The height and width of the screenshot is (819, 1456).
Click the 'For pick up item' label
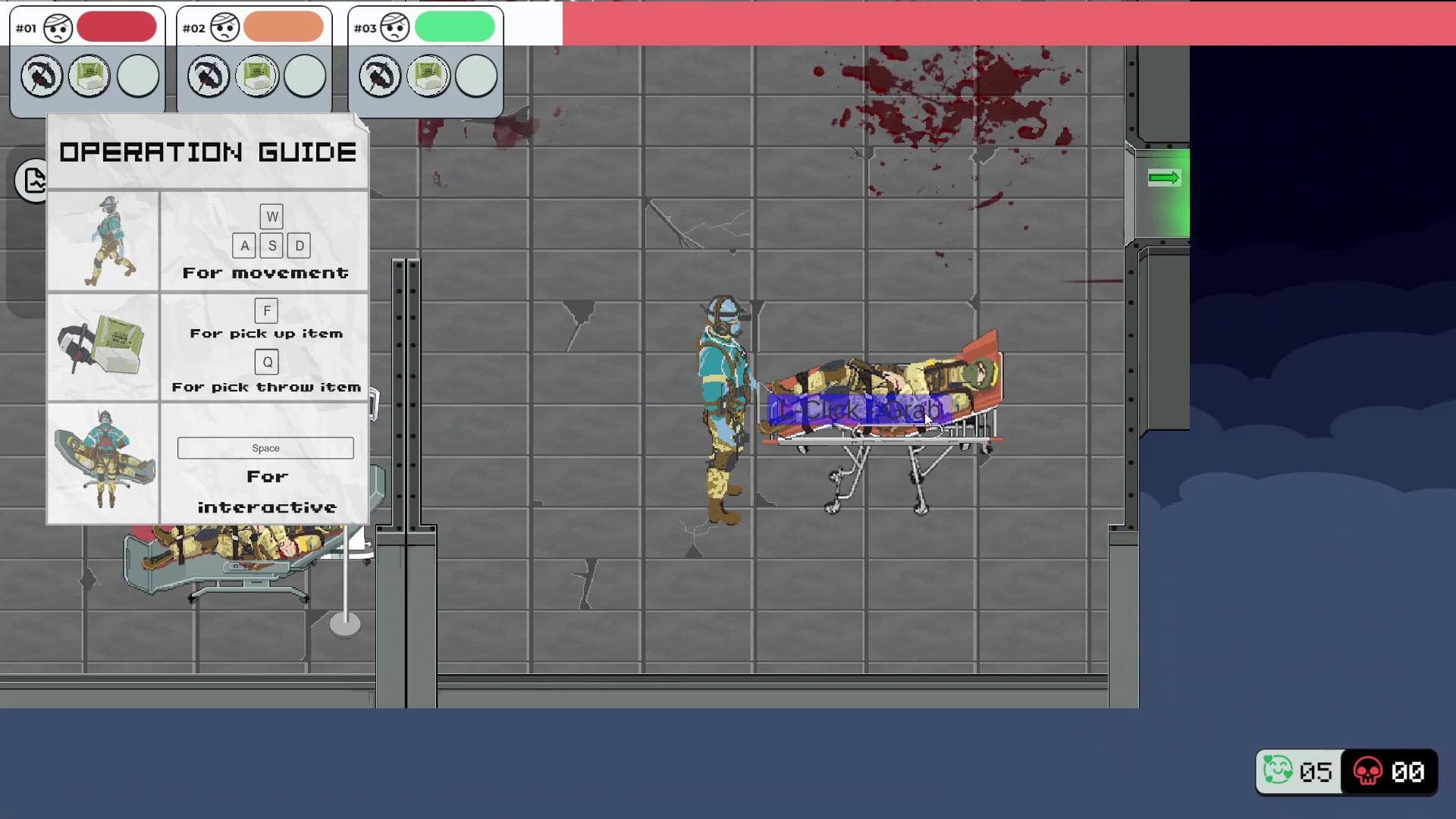click(266, 334)
